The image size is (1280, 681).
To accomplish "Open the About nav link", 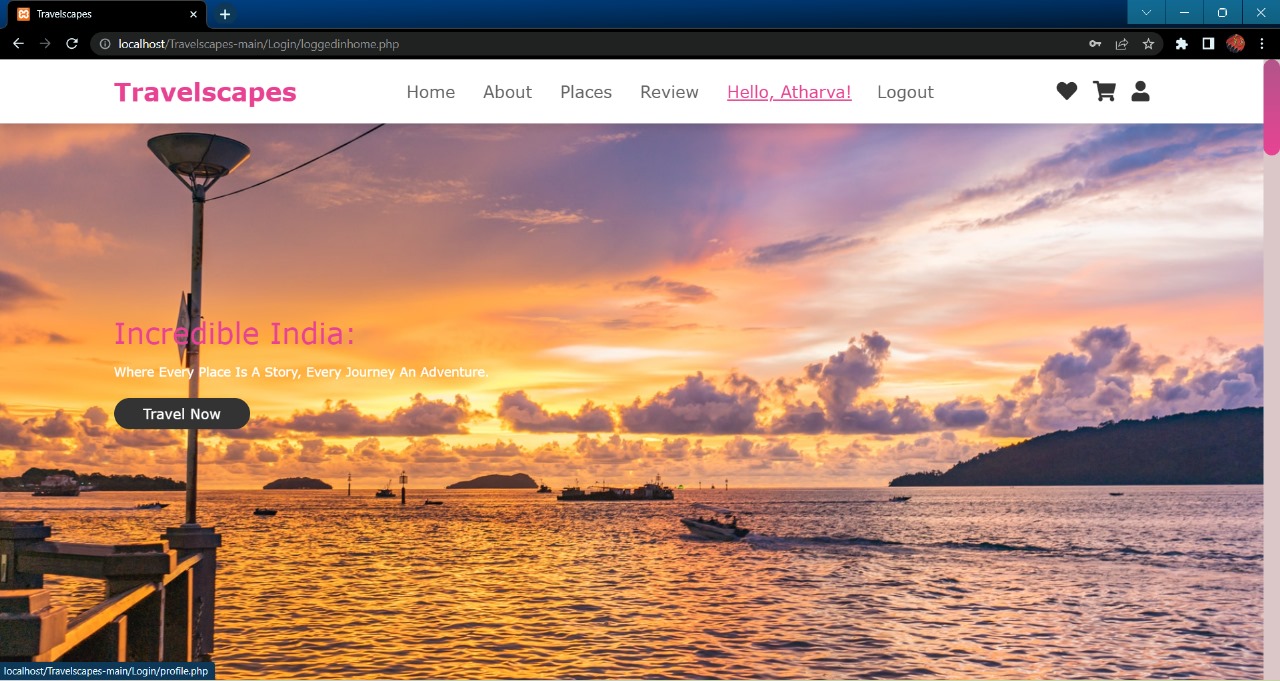I will tap(507, 92).
